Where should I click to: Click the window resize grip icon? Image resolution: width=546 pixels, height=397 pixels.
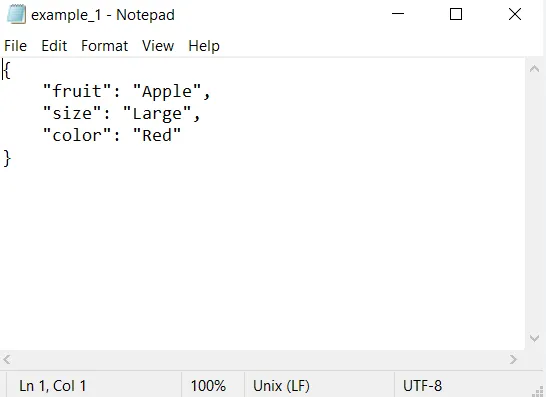click(x=538, y=390)
